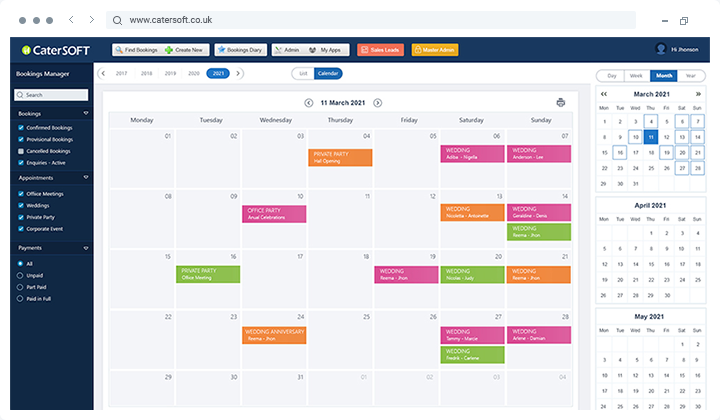
Task: Uncheck the Confirmed Bookings checkbox
Action: 21,126
